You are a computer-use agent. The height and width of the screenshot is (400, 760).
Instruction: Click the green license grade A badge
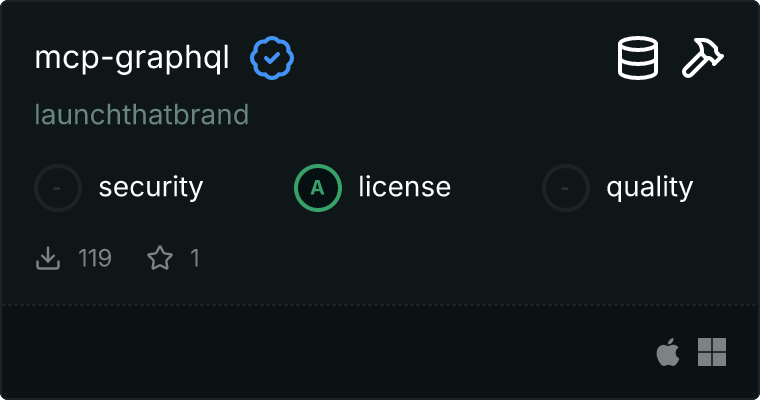(318, 187)
